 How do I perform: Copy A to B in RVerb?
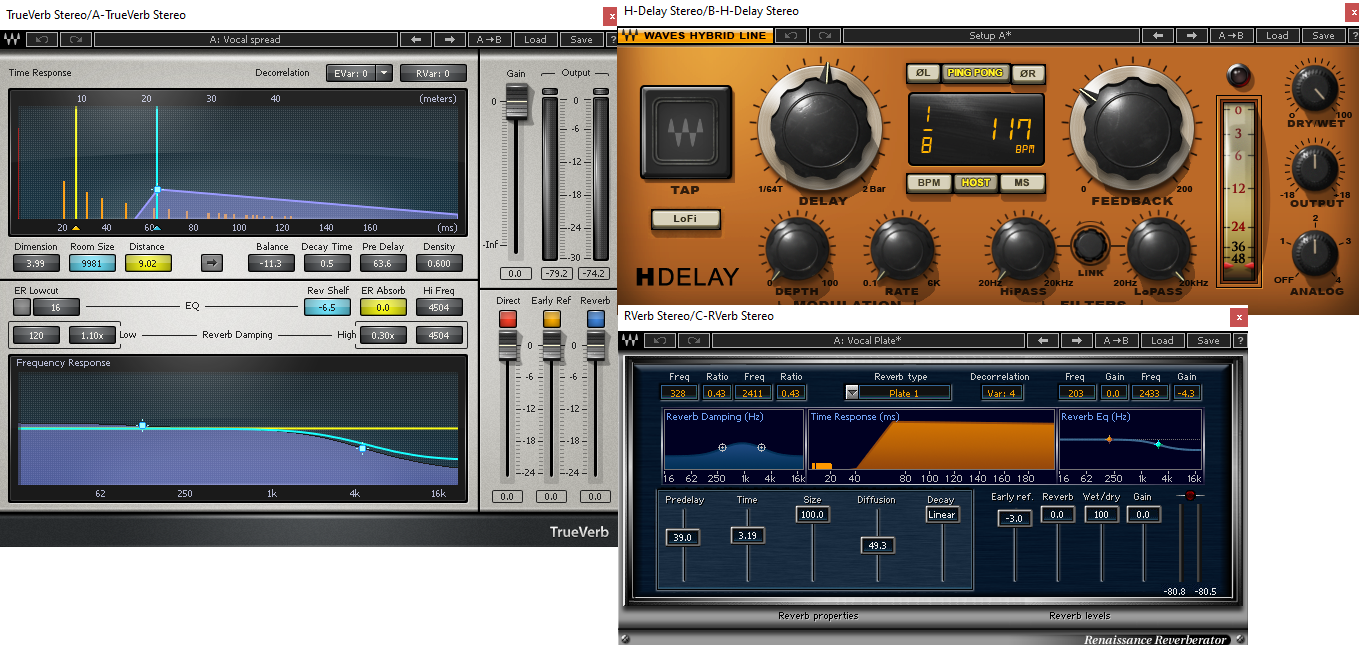1117,340
